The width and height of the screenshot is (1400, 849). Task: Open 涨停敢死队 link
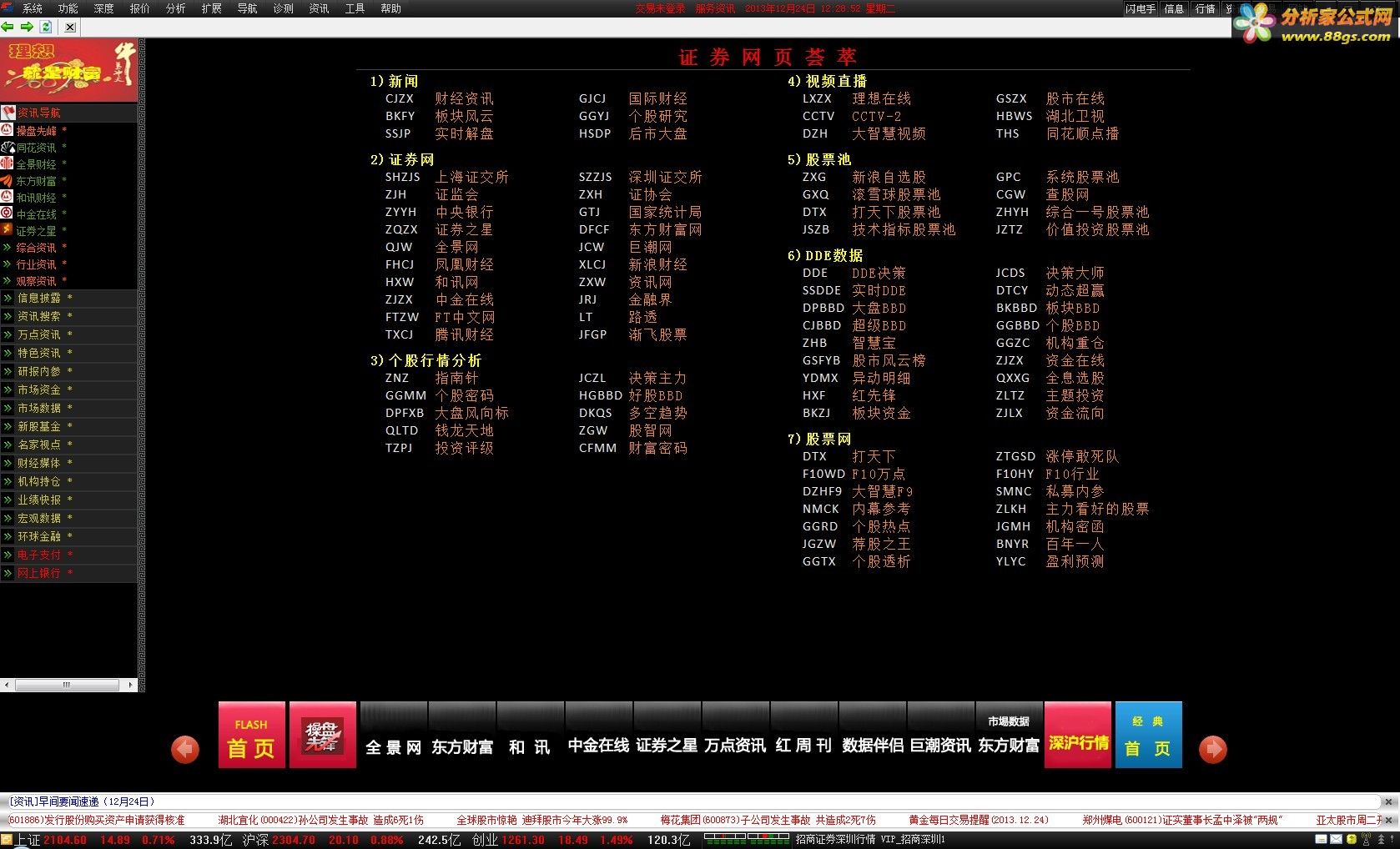pyautogui.click(x=1082, y=456)
